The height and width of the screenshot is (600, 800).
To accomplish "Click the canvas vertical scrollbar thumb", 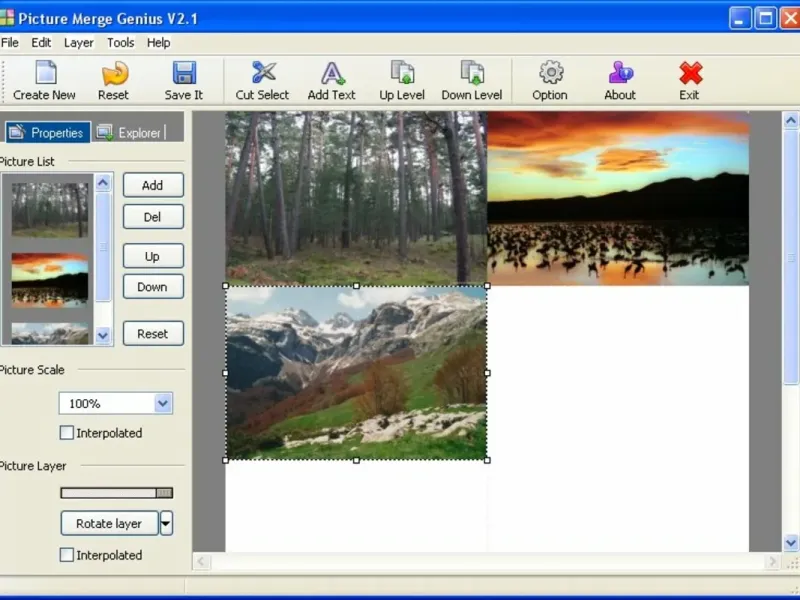I will coord(791,257).
